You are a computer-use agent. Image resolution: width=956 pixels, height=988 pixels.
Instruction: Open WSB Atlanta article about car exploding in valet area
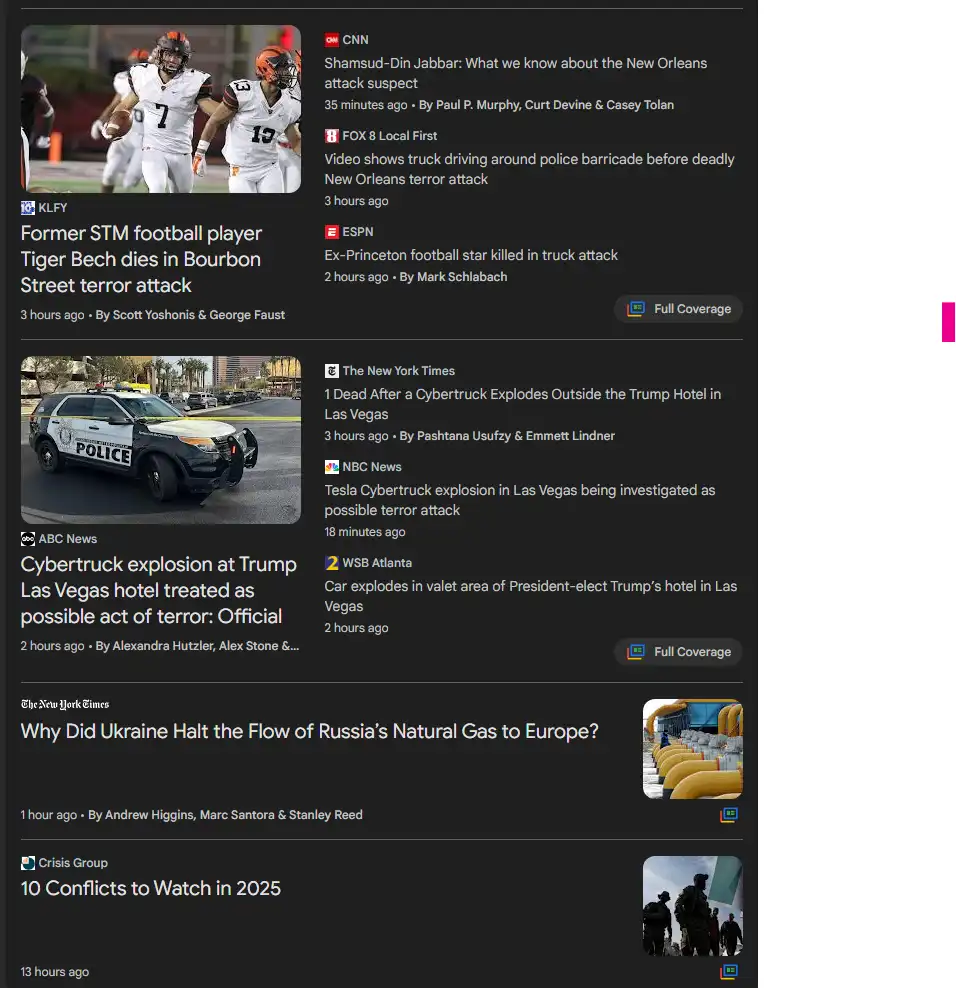(x=531, y=596)
